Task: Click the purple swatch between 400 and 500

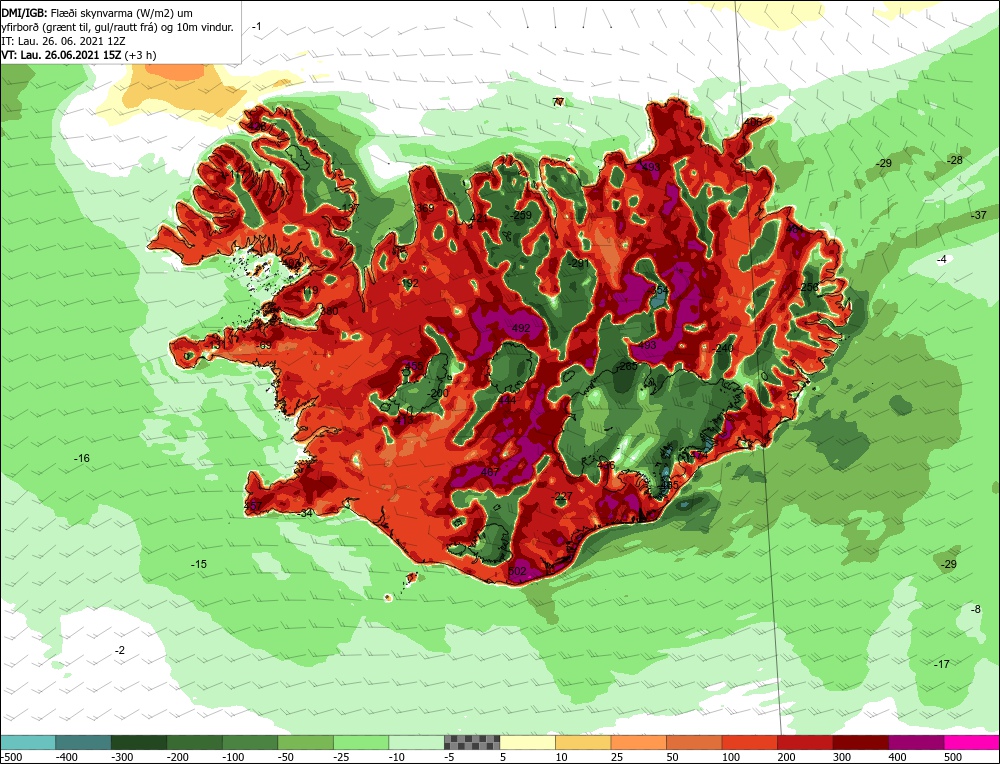Action: (x=915, y=742)
